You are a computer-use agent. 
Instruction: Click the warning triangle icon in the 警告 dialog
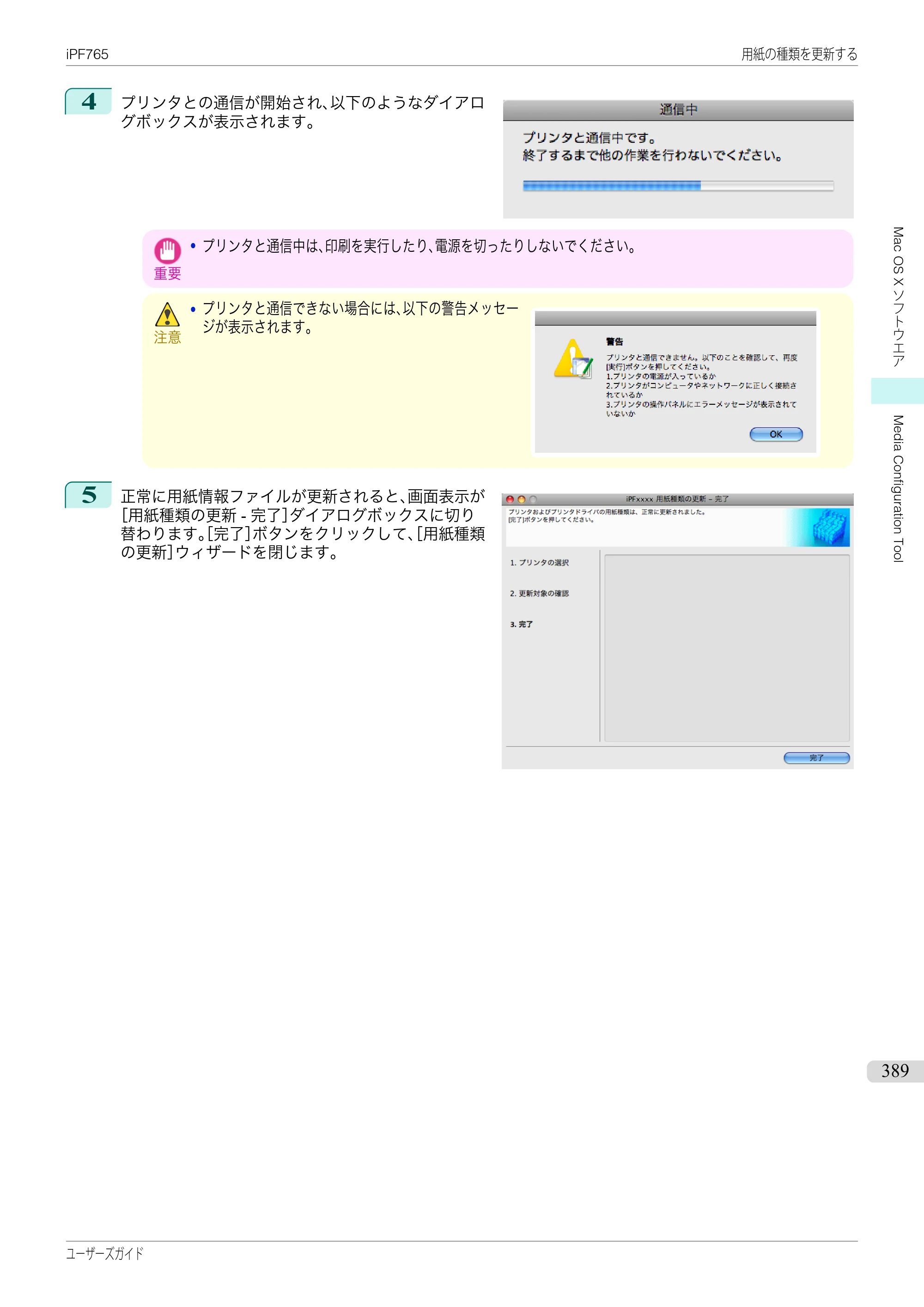573,359
